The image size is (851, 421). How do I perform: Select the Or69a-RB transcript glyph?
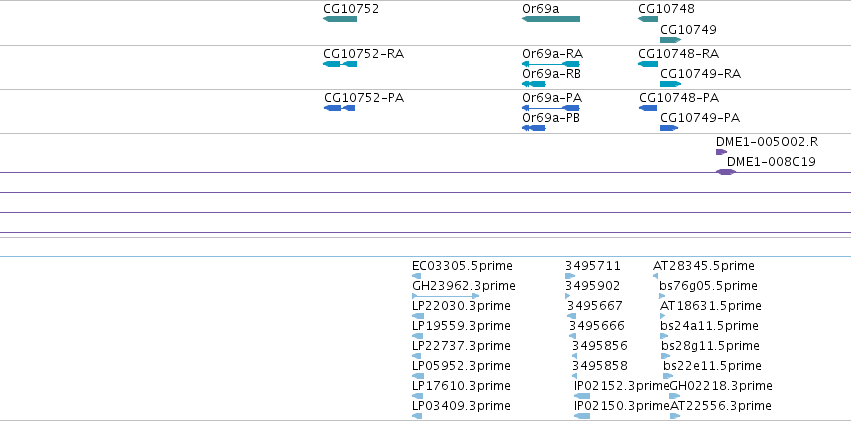click(534, 84)
